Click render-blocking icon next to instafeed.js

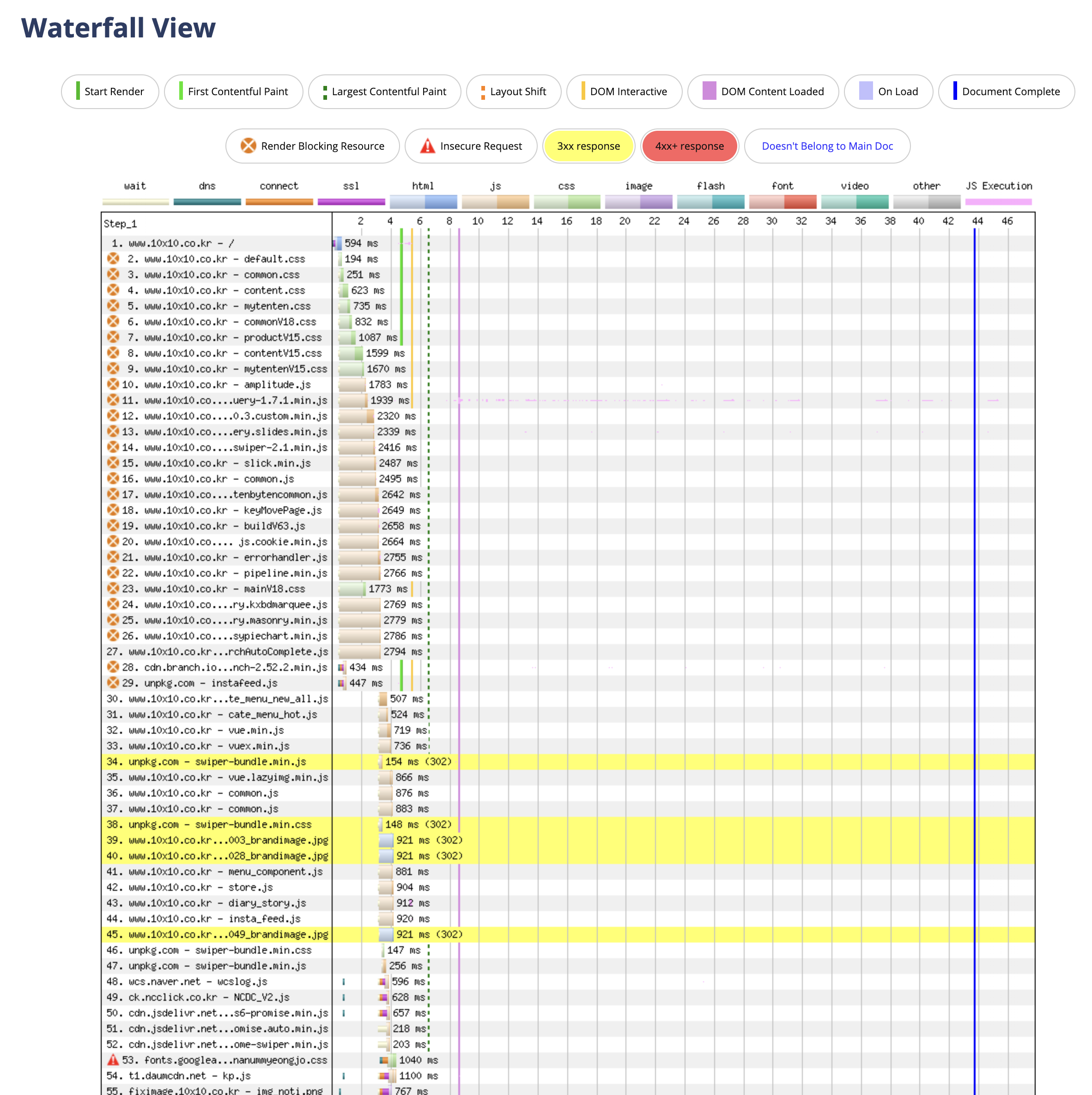click(x=113, y=683)
